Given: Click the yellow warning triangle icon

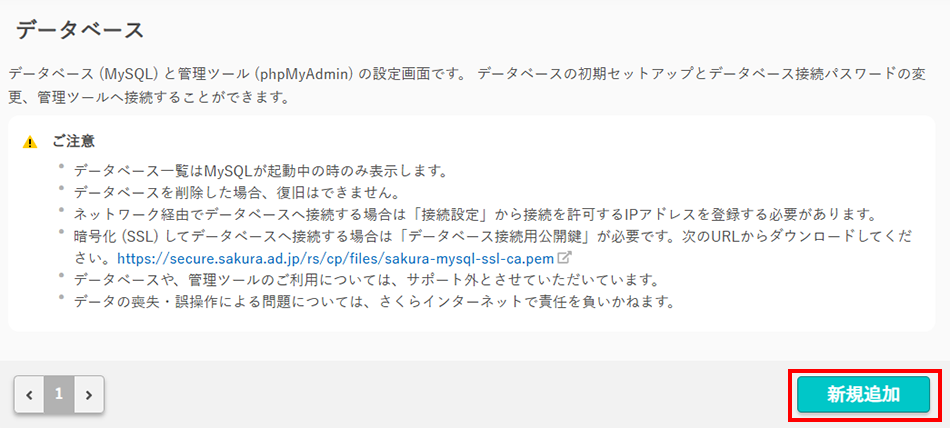Looking at the screenshot, I should point(30,142).
